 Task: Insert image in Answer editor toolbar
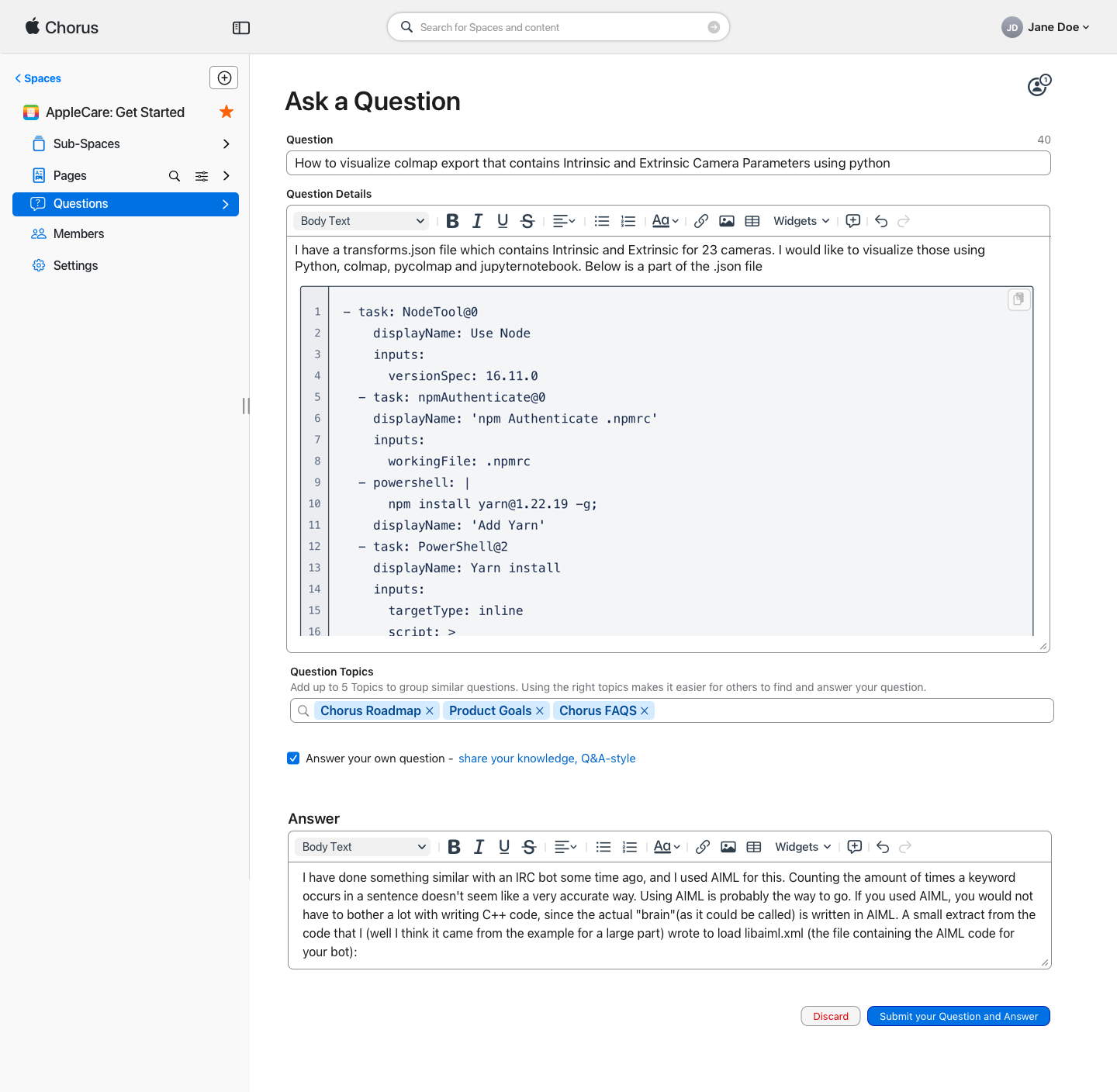click(728, 847)
